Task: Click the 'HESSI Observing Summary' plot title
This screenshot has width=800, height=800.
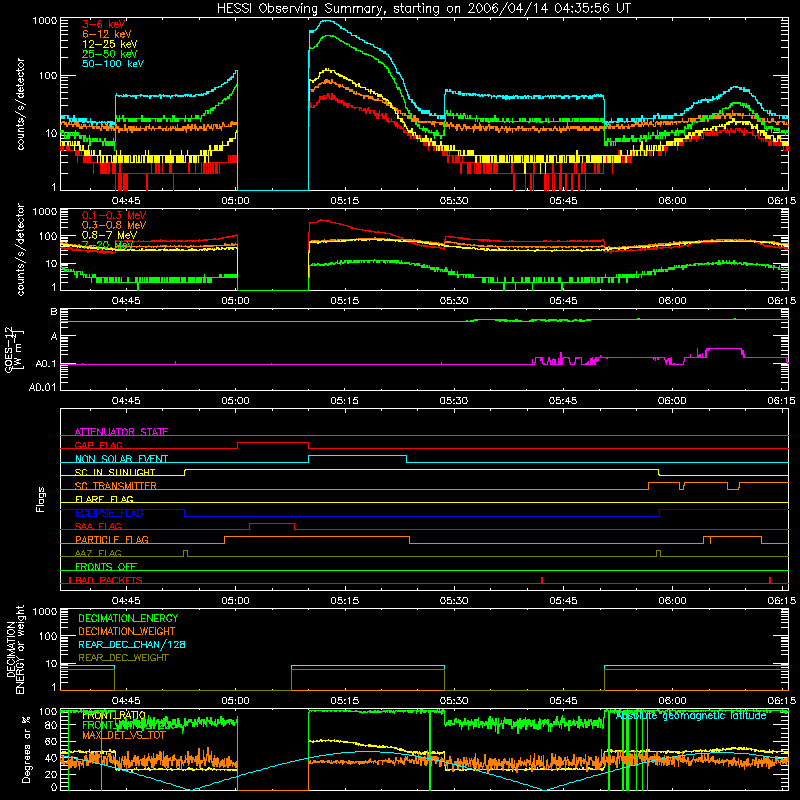Action: 423,9
